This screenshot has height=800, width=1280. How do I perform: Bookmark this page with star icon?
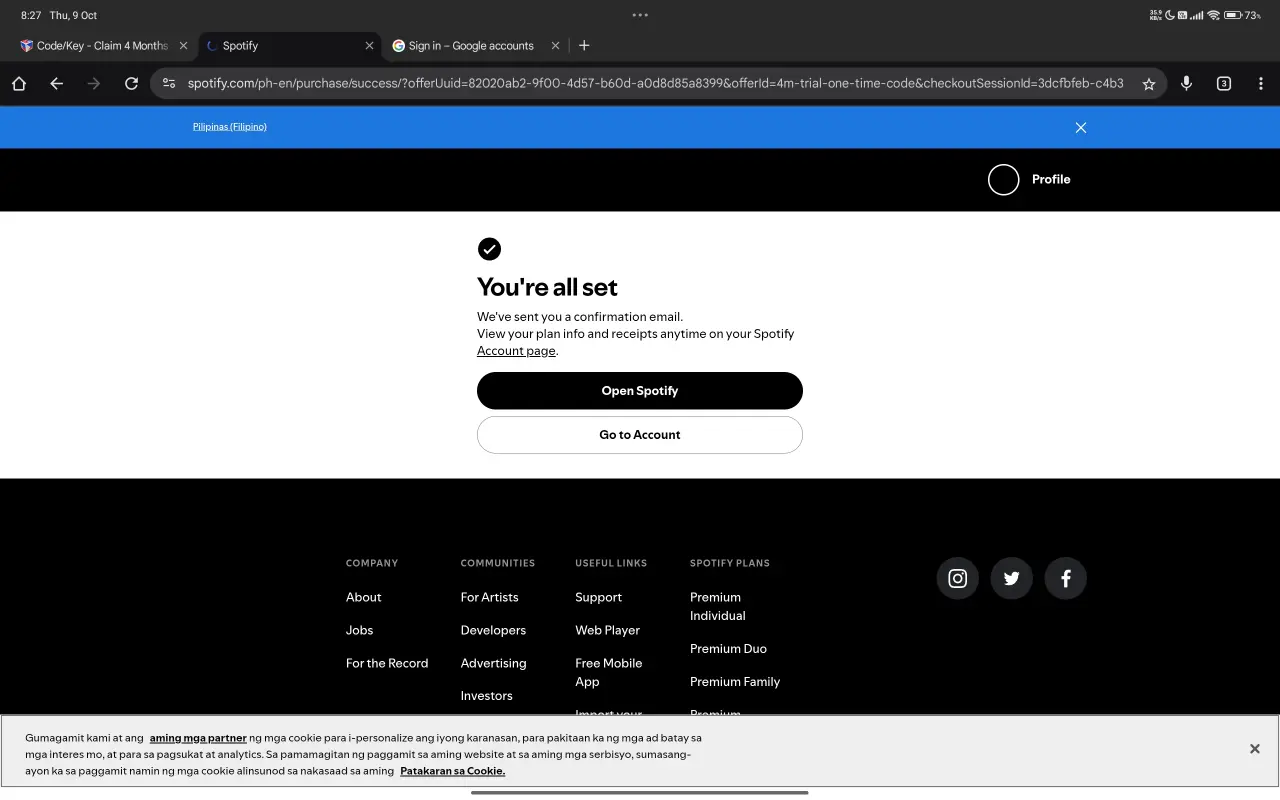pos(1149,84)
